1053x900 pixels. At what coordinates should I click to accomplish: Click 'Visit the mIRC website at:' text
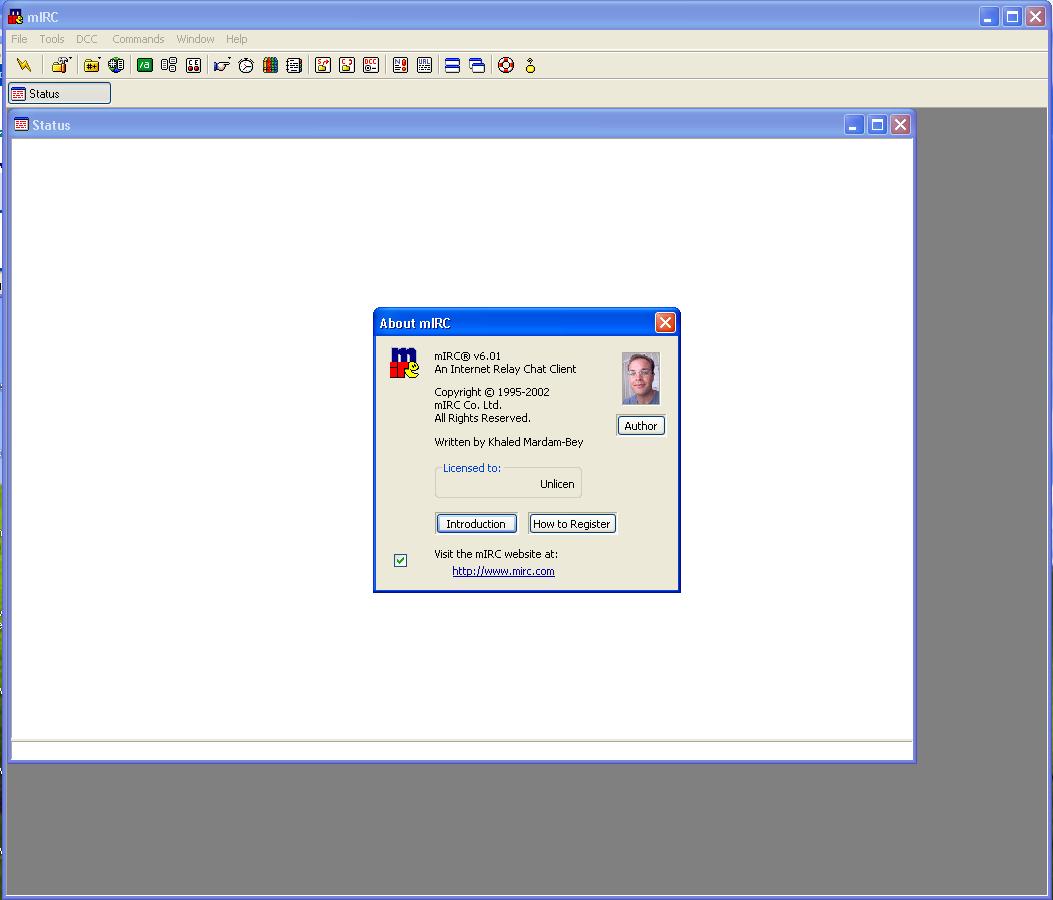[496, 554]
